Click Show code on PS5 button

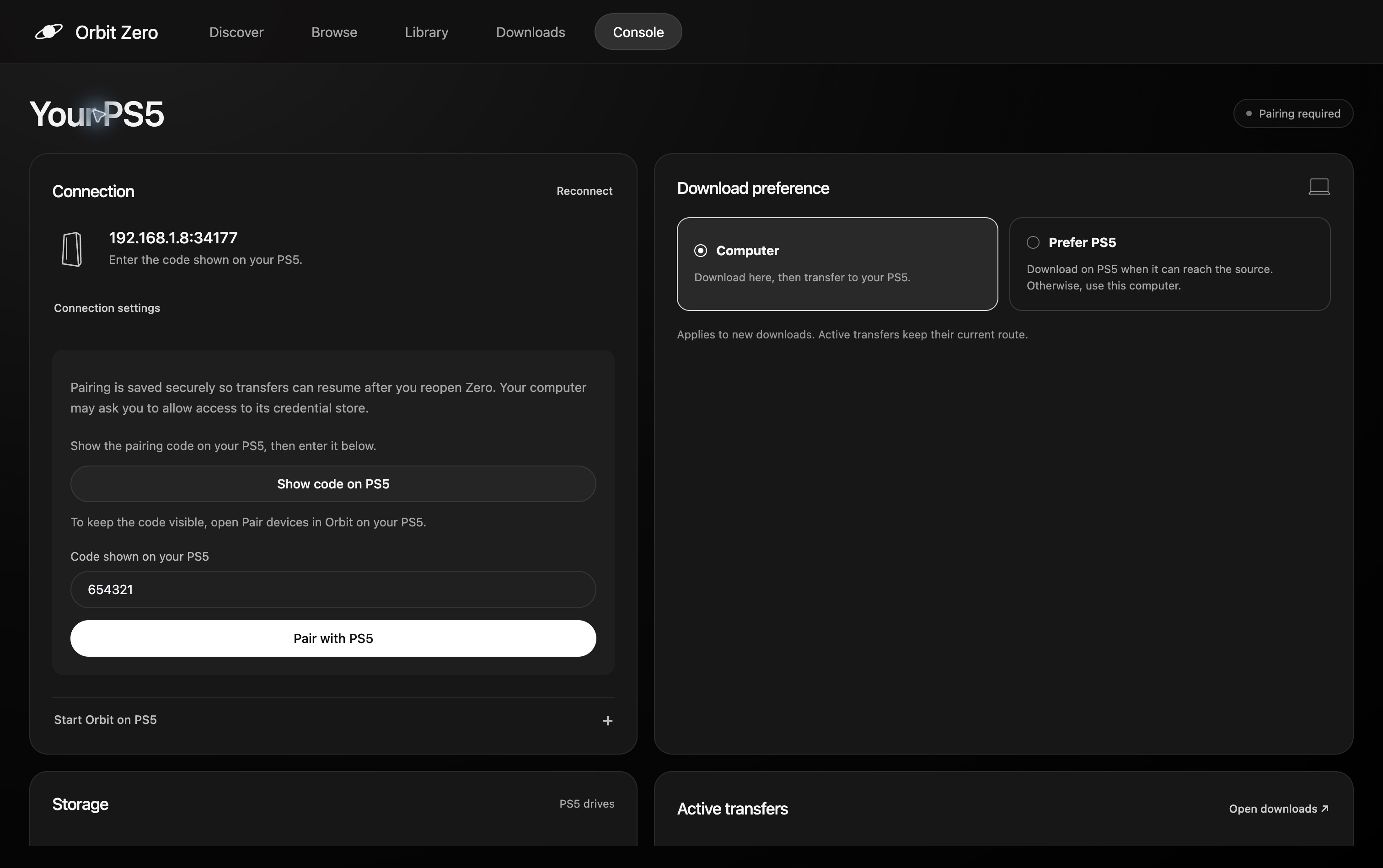pos(333,484)
